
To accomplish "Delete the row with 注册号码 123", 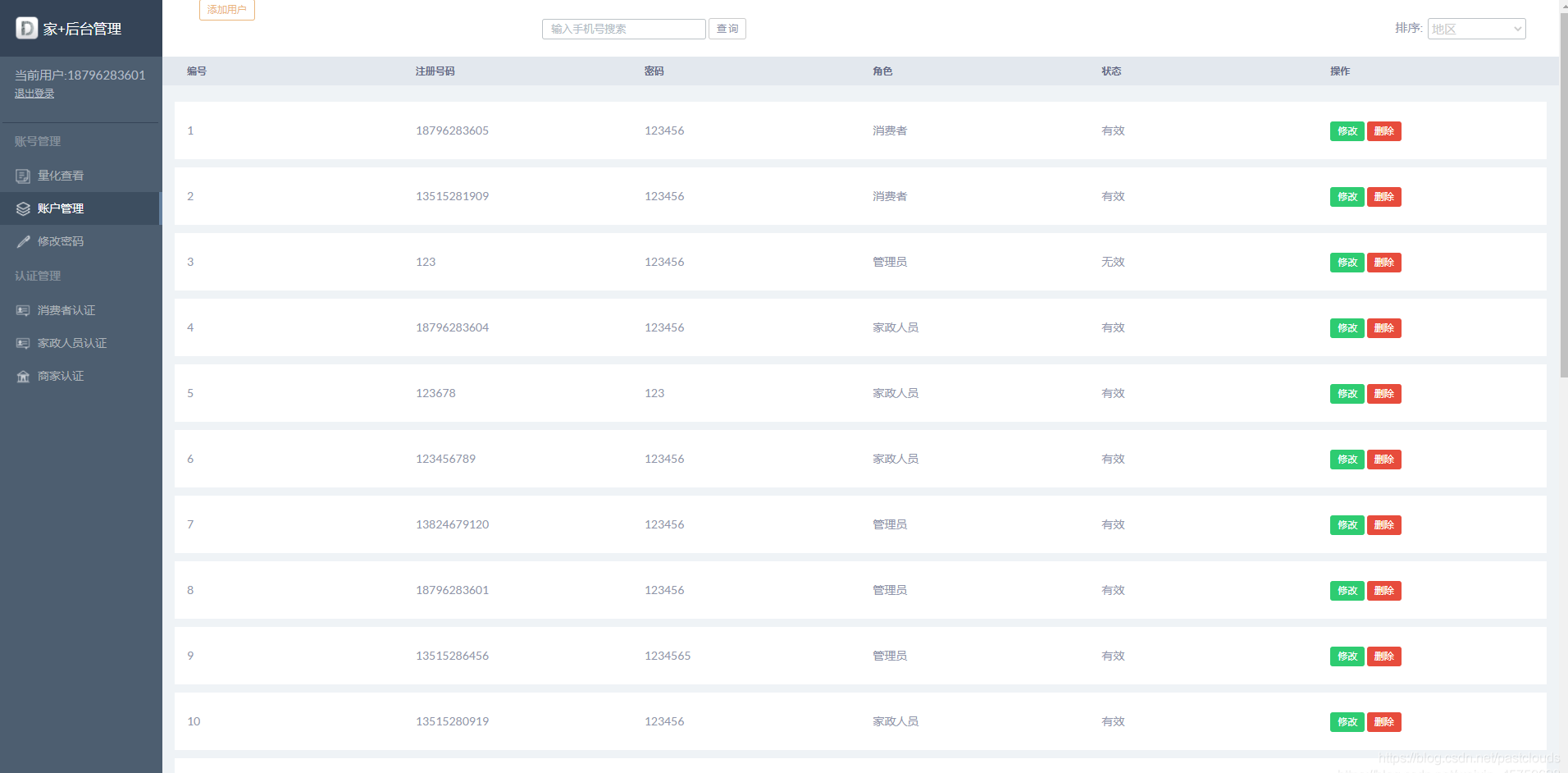I will pyautogui.click(x=1384, y=263).
